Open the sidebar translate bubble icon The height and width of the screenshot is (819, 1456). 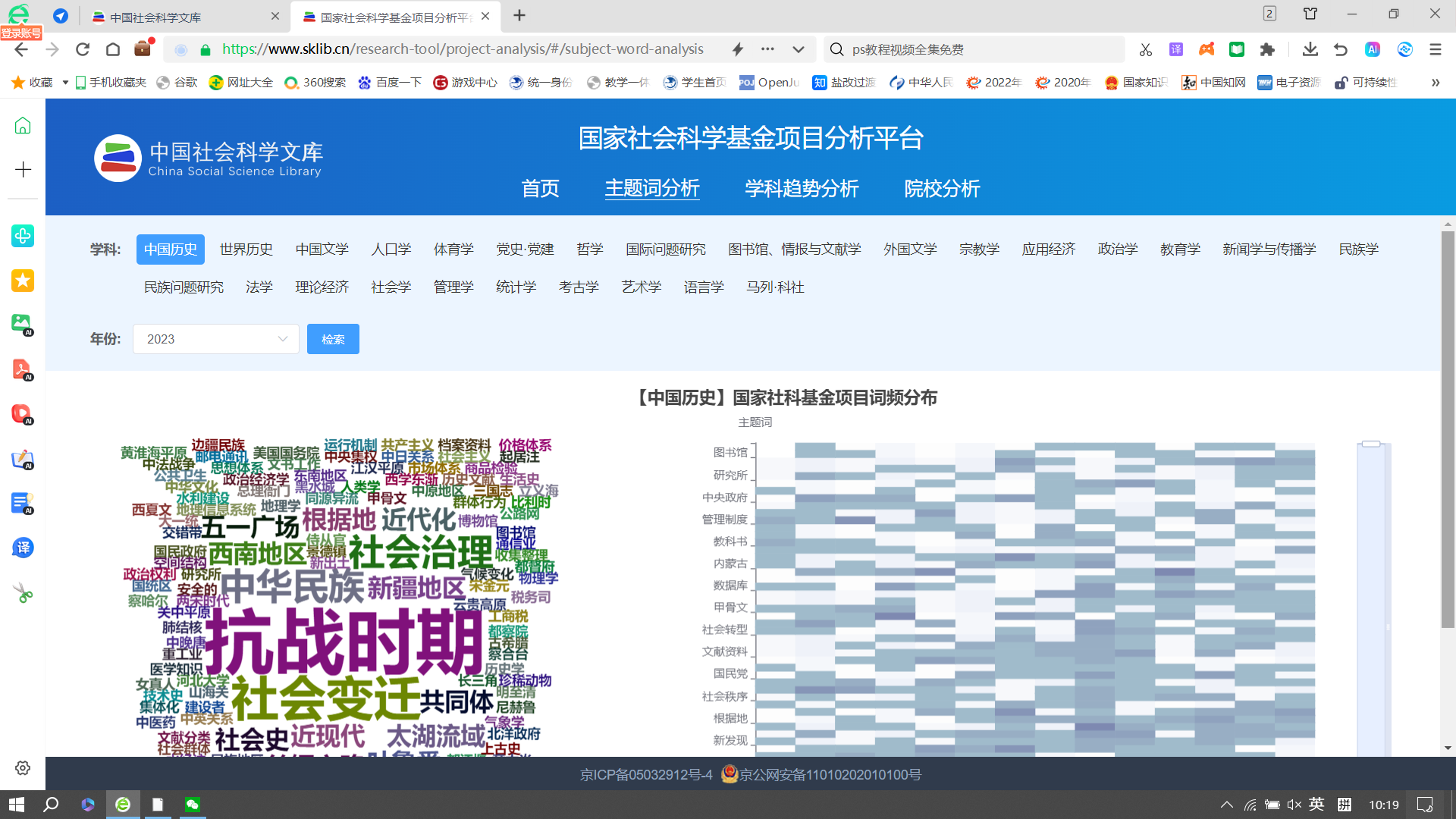point(23,548)
